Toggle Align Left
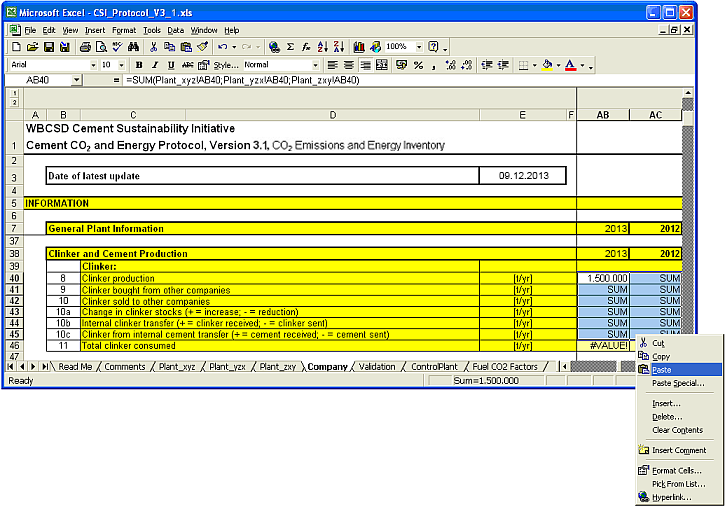The width and height of the screenshot is (725, 507). pyautogui.click(x=332, y=65)
